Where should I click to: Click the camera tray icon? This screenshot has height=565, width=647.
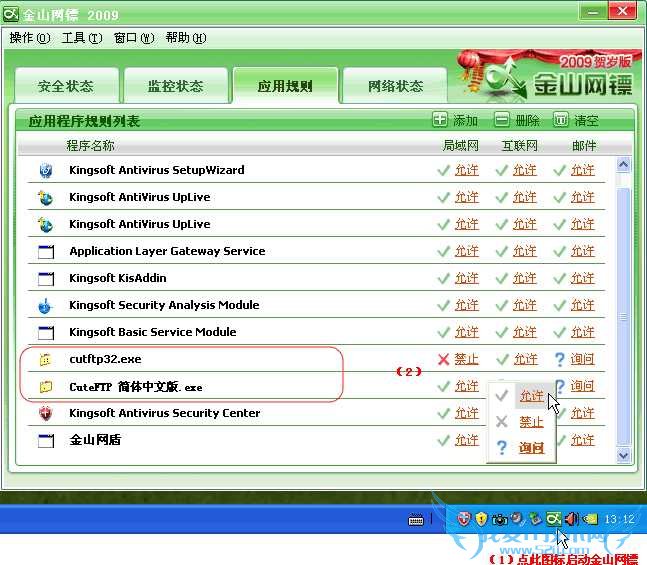[499, 520]
